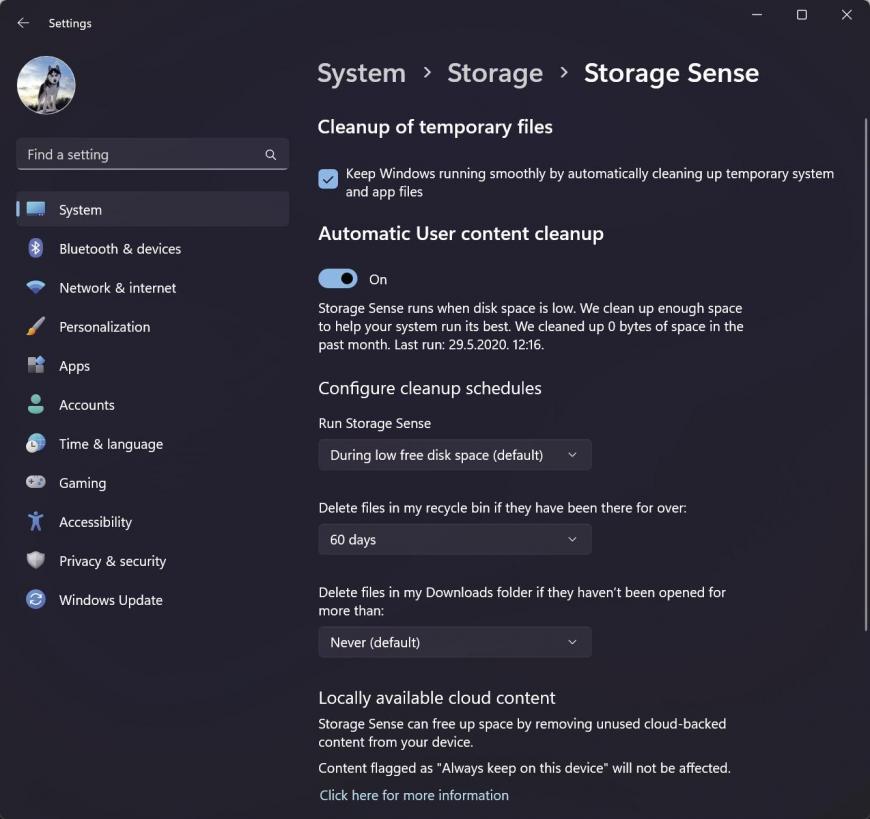This screenshot has height=819, width=870.
Task: Open Bluetooth & devices via its icon
Action: point(36,248)
